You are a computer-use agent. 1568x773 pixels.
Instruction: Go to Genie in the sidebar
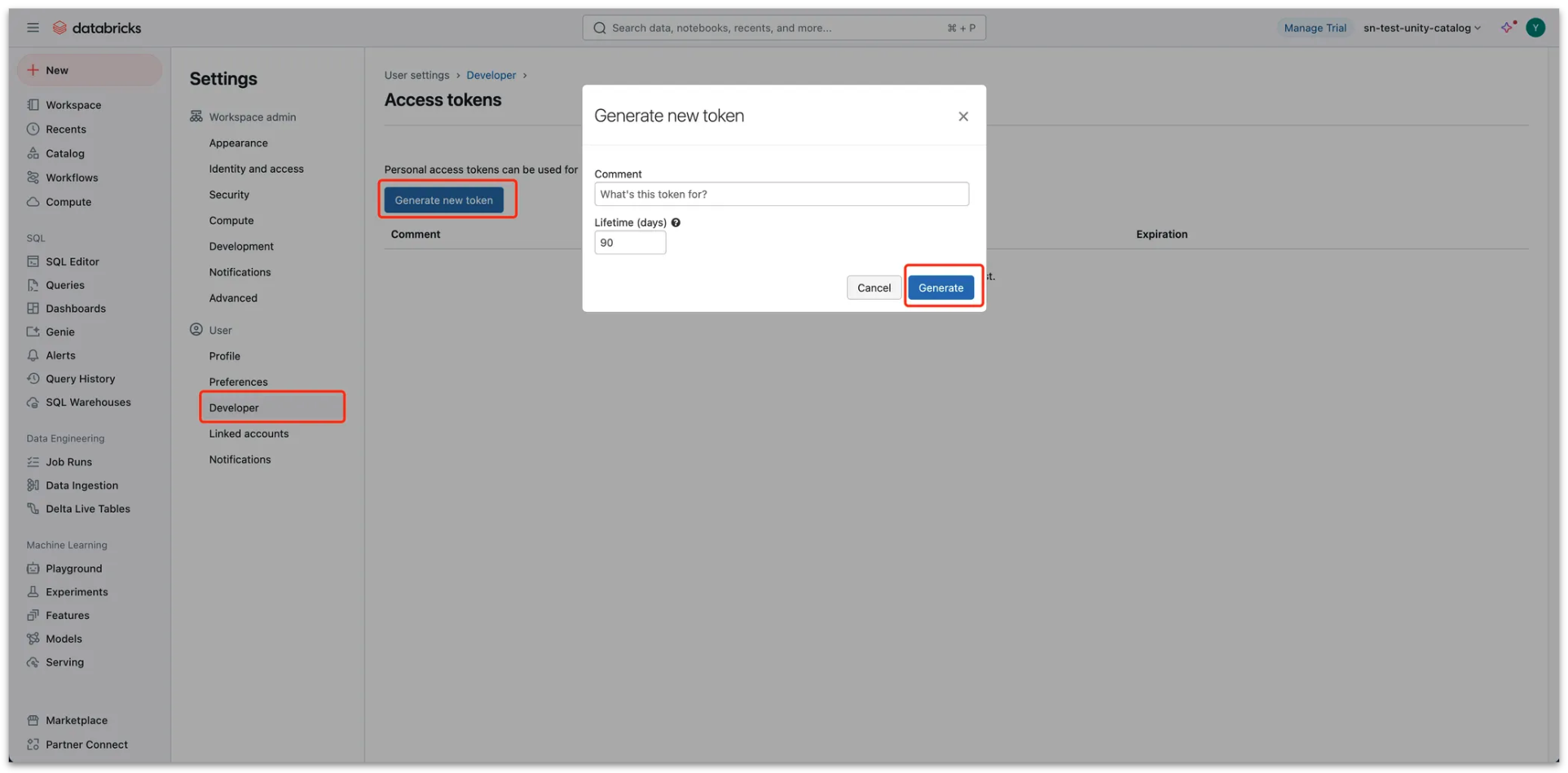pyautogui.click(x=59, y=332)
